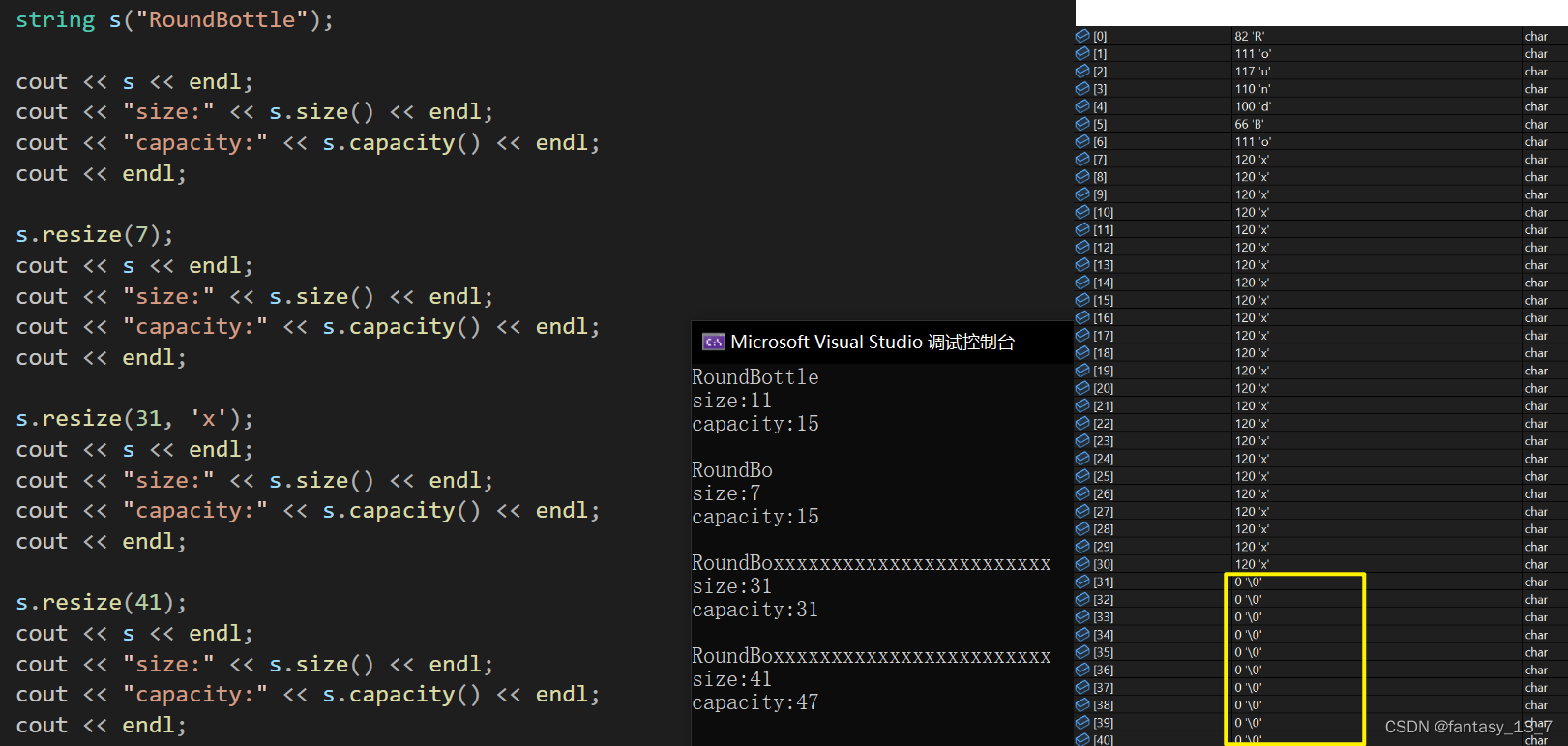This screenshot has width=1568, height=746.
Task: Click the value 110 'n' in watch list
Action: click(x=1252, y=88)
